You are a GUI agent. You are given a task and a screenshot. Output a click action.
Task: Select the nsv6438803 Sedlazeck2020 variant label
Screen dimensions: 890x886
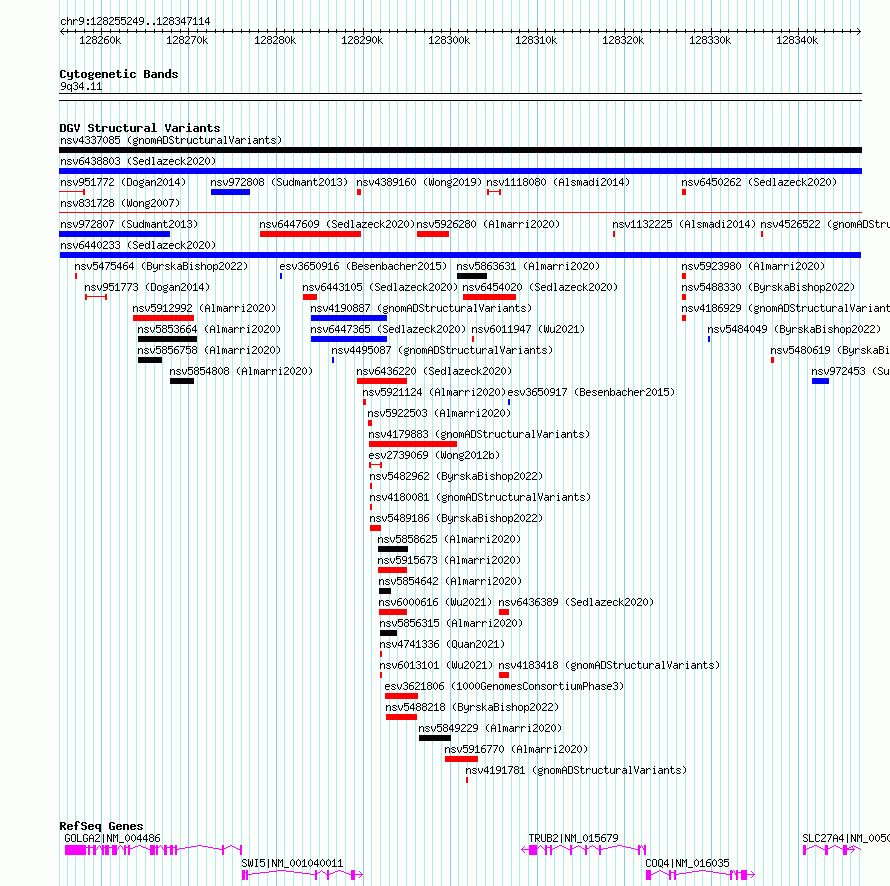coord(138,161)
